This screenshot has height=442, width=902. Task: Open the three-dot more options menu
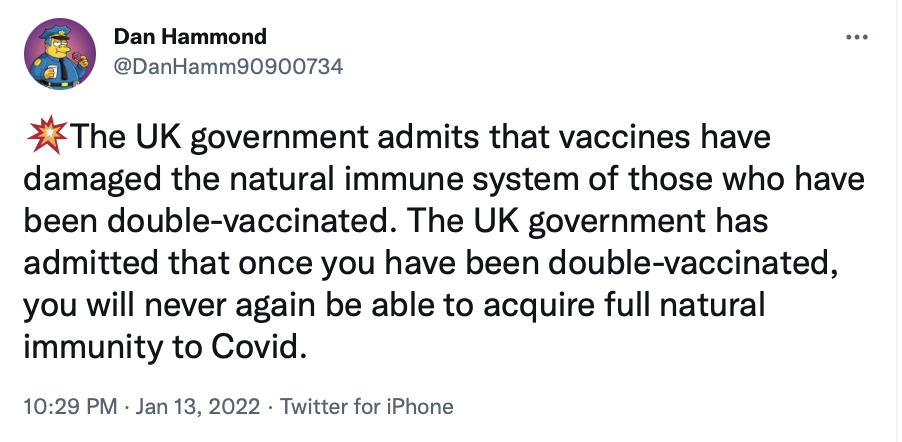pyautogui.click(x=857, y=38)
